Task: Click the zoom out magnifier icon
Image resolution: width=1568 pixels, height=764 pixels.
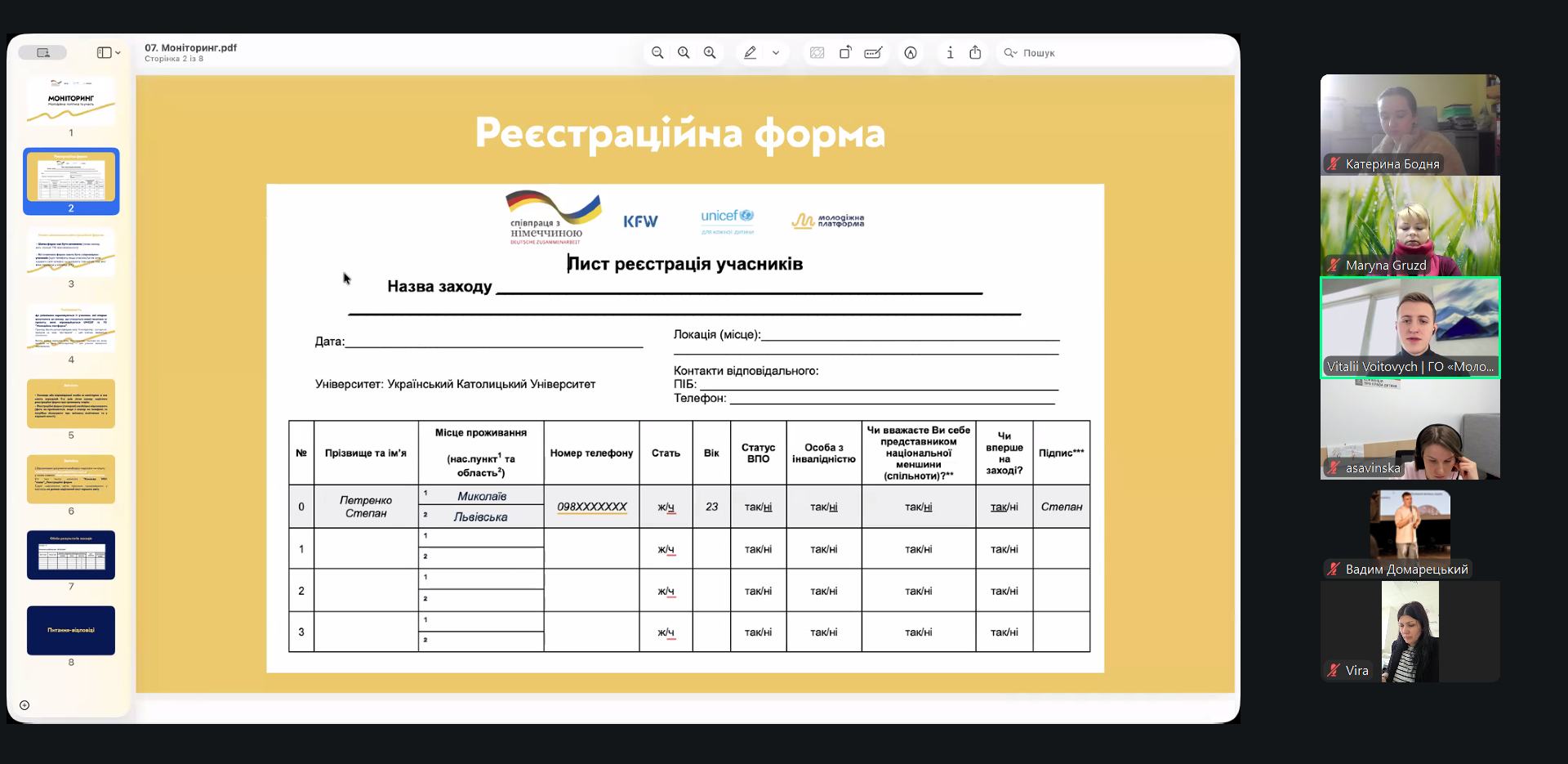Action: (x=657, y=53)
